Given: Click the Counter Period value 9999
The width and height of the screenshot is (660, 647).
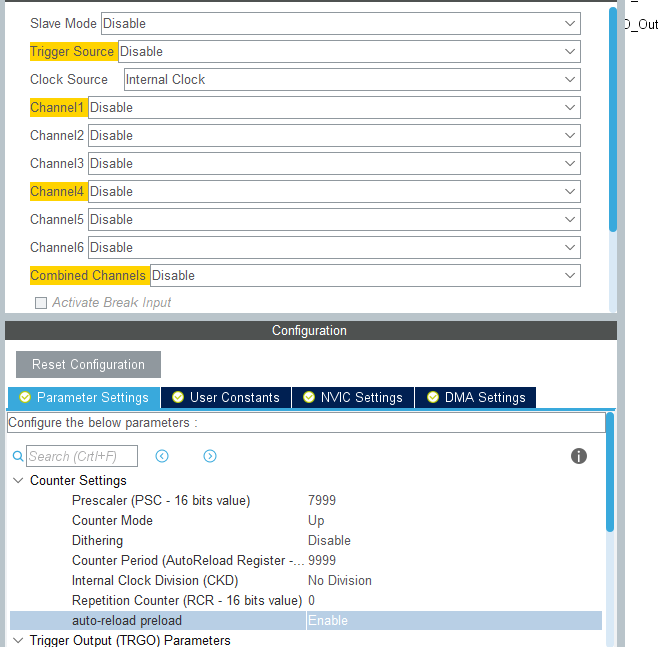Looking at the screenshot, I should coord(323,560).
